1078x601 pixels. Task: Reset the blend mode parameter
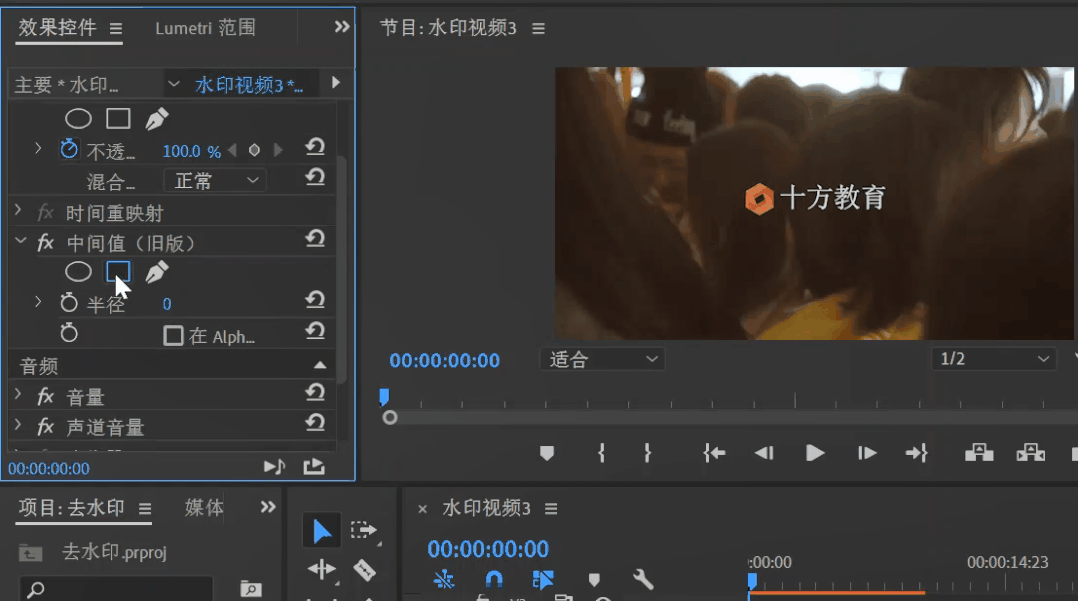315,177
